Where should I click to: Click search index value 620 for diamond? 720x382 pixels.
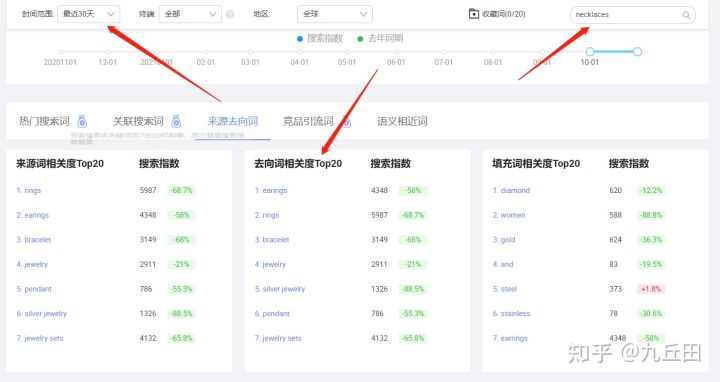(616, 190)
